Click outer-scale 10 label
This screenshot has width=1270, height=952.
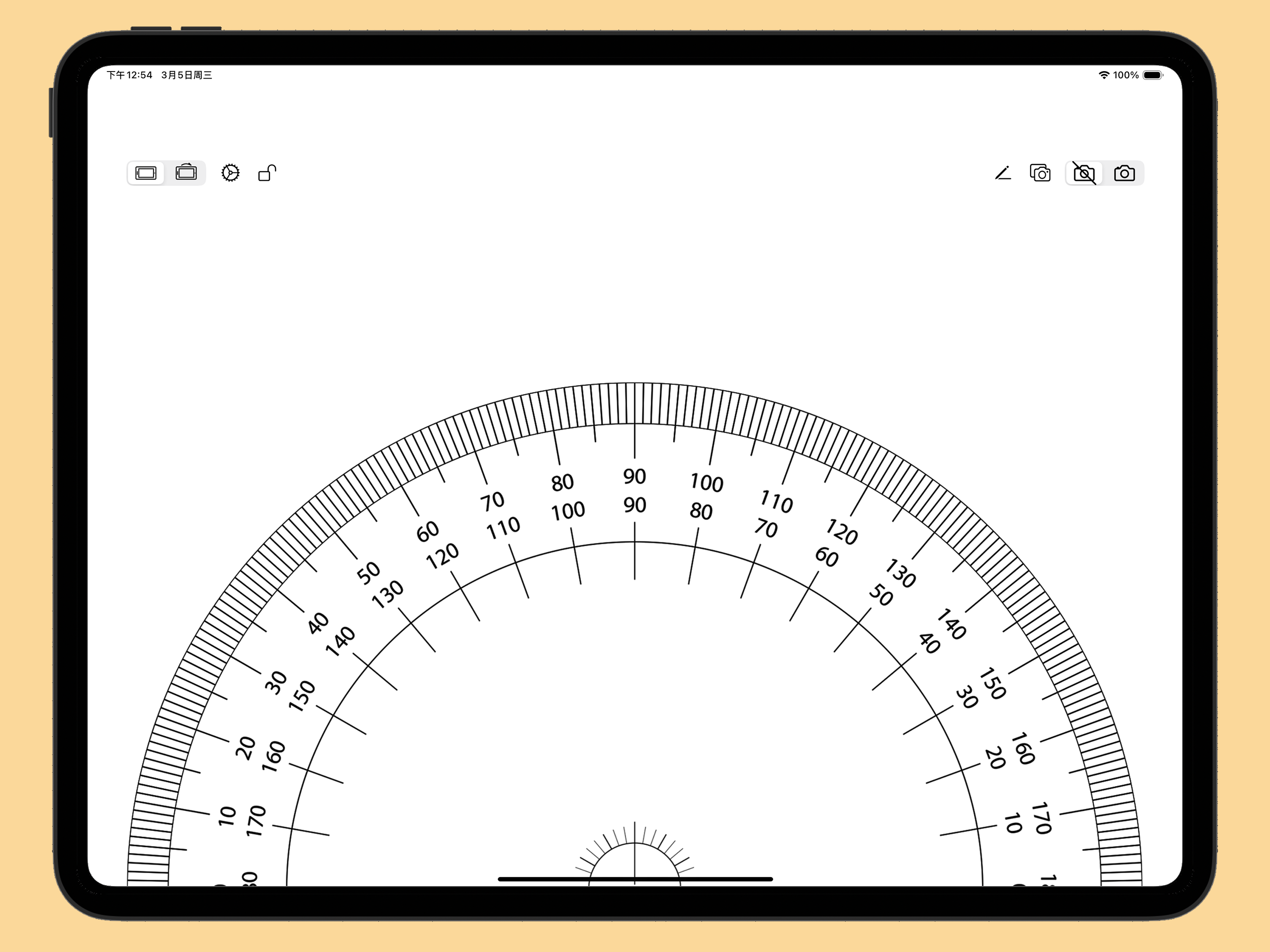click(x=227, y=816)
